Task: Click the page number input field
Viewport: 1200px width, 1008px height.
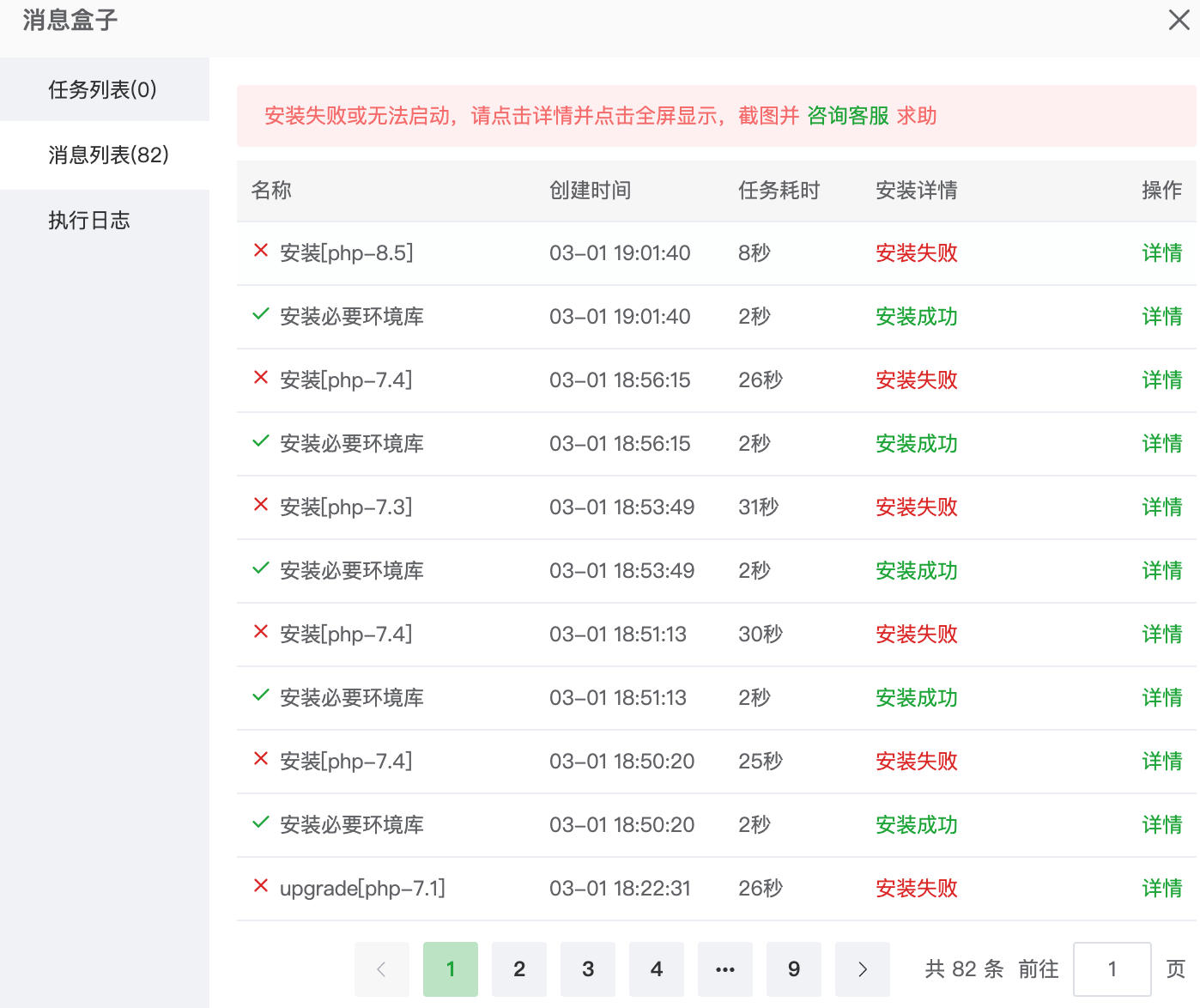Action: 1112,969
